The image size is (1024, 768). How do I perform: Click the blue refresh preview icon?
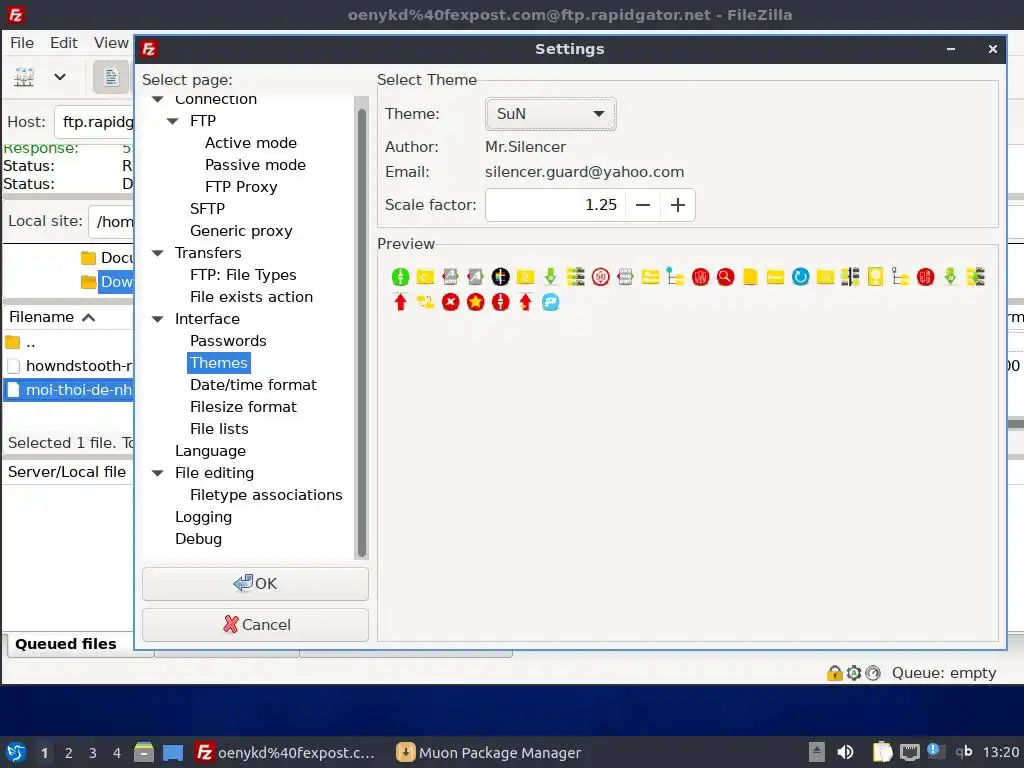(800, 277)
